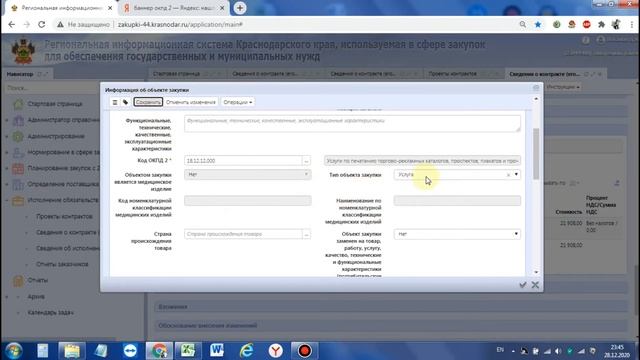Open the Тип объекта закупки dropdown arrow
This screenshot has width=640, height=360.
pyautogui.click(x=516, y=175)
